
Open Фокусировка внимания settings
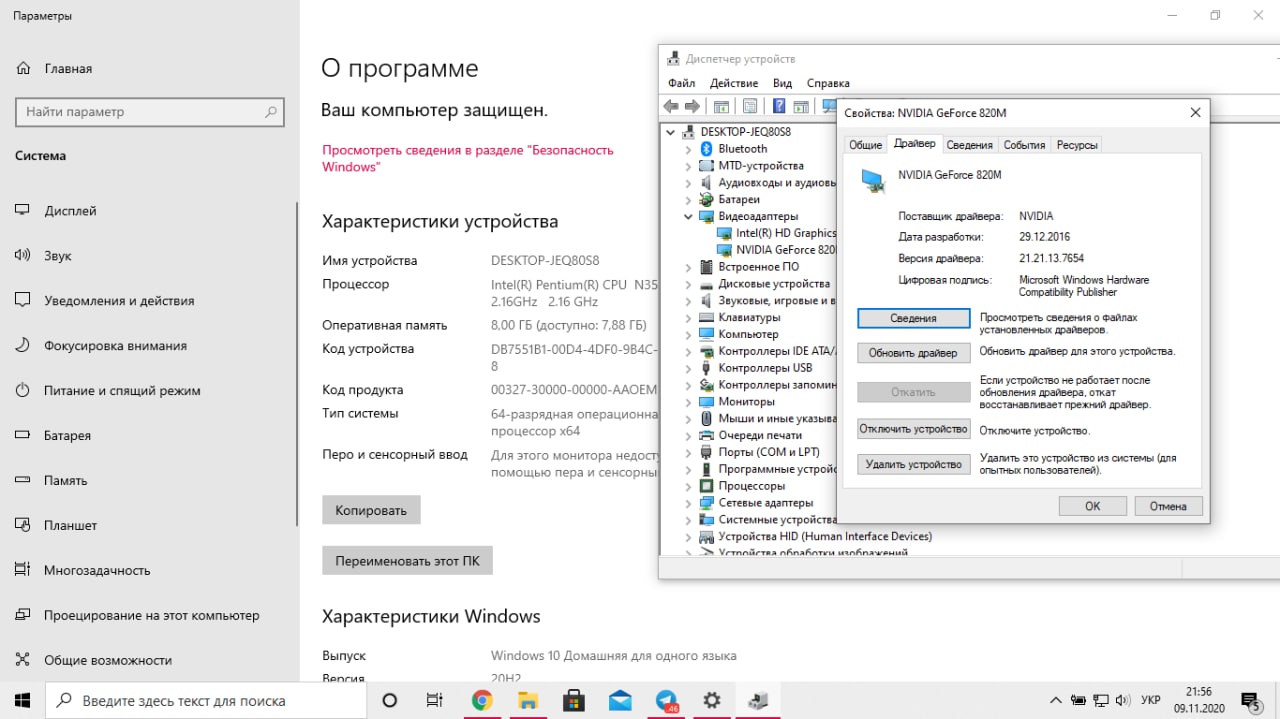coord(115,346)
